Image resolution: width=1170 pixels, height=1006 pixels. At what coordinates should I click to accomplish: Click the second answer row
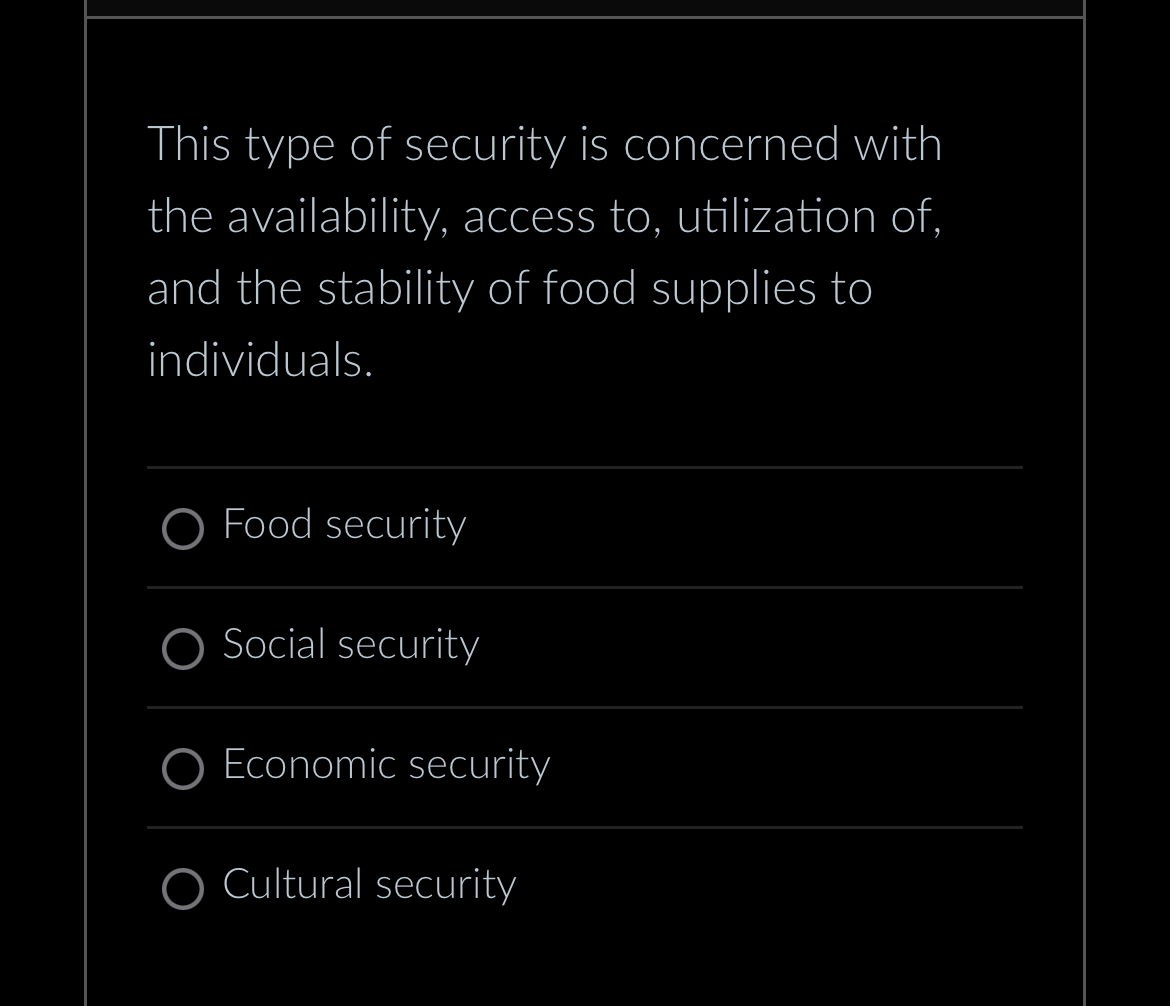(584, 647)
